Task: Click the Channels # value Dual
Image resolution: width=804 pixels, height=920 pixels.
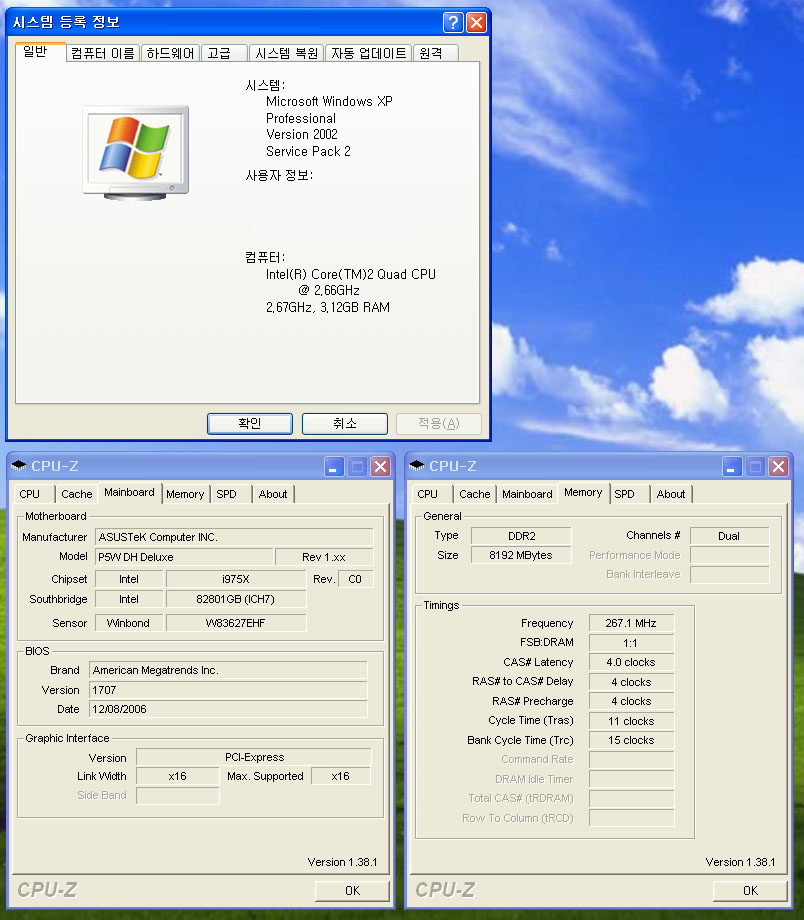Action: (x=729, y=536)
